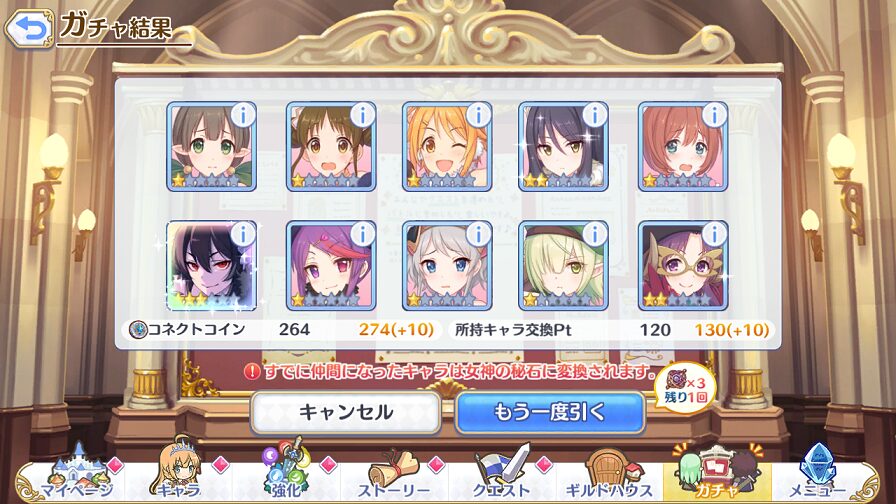Open the マイページ tab
The height and width of the screenshot is (504, 896).
pos(76,473)
